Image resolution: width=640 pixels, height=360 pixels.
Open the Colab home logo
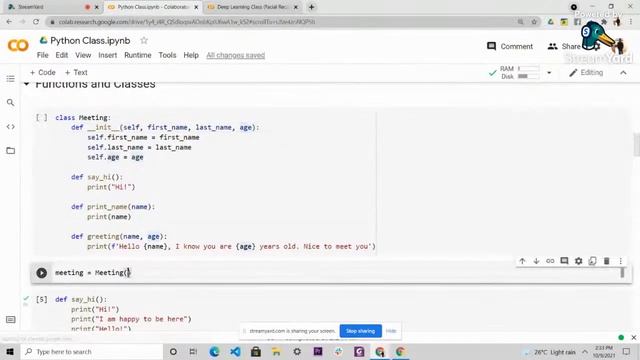18,45
